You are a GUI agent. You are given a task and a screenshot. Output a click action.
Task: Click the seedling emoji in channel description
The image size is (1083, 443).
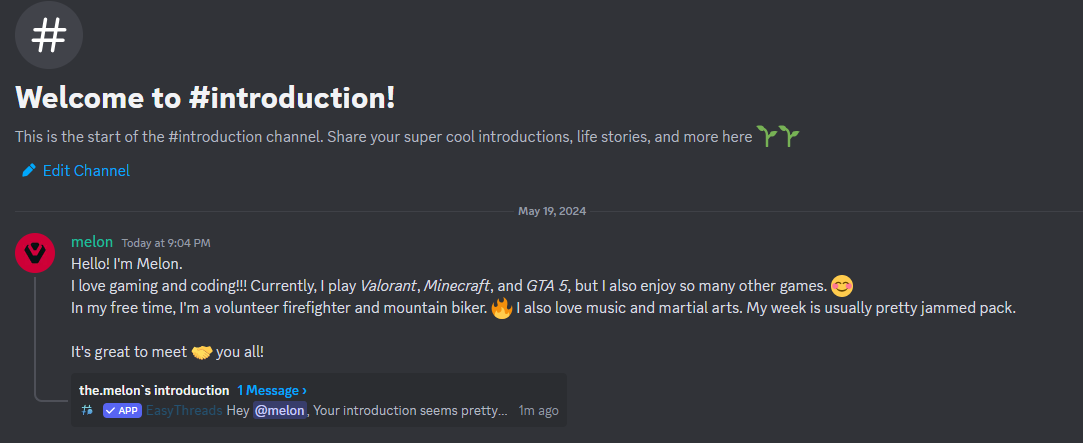pyautogui.click(x=778, y=137)
